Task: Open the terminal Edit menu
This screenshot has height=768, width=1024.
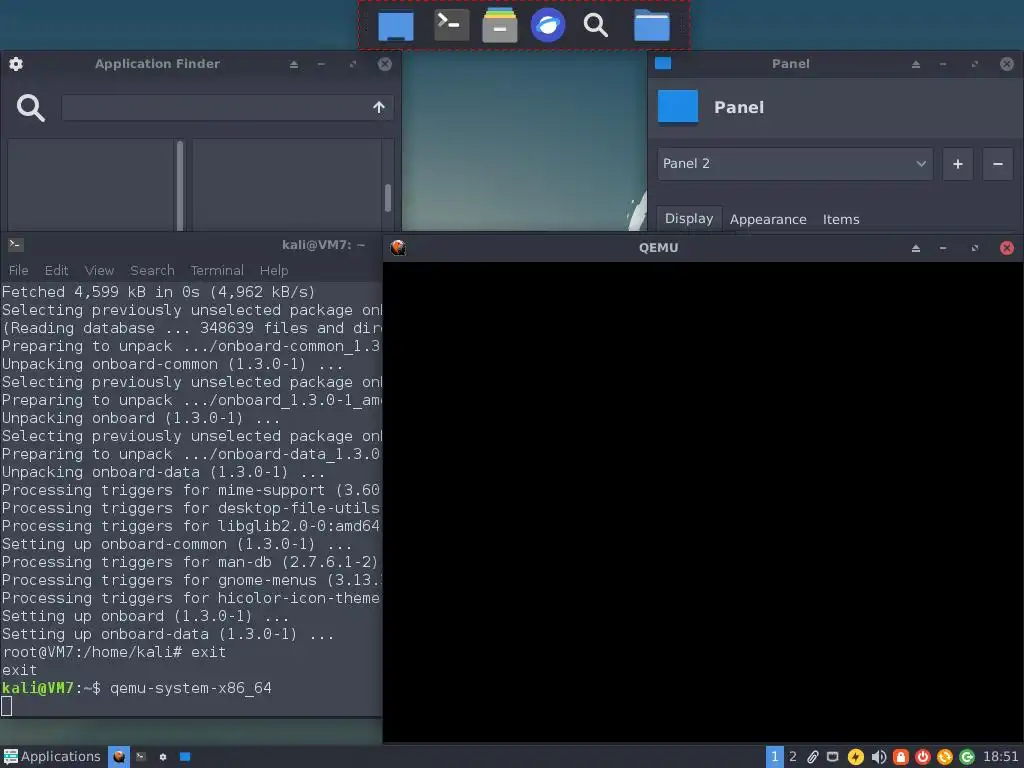Action: coord(56,270)
